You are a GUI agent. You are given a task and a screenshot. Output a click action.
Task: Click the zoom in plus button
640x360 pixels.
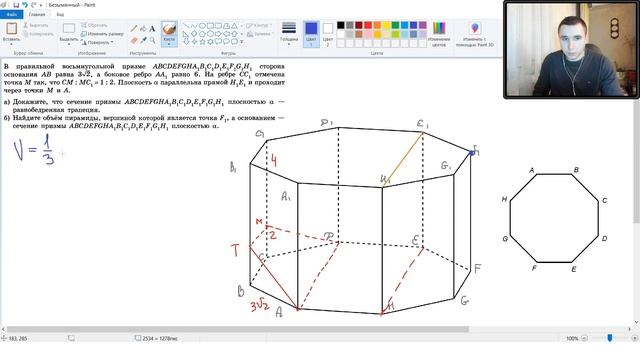[634, 338]
